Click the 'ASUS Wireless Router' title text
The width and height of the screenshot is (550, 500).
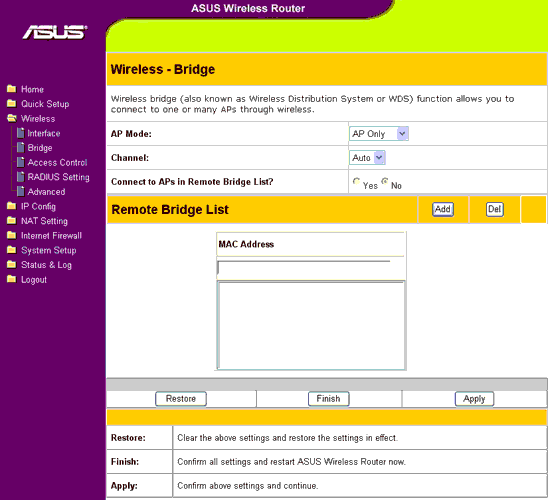pos(248,8)
